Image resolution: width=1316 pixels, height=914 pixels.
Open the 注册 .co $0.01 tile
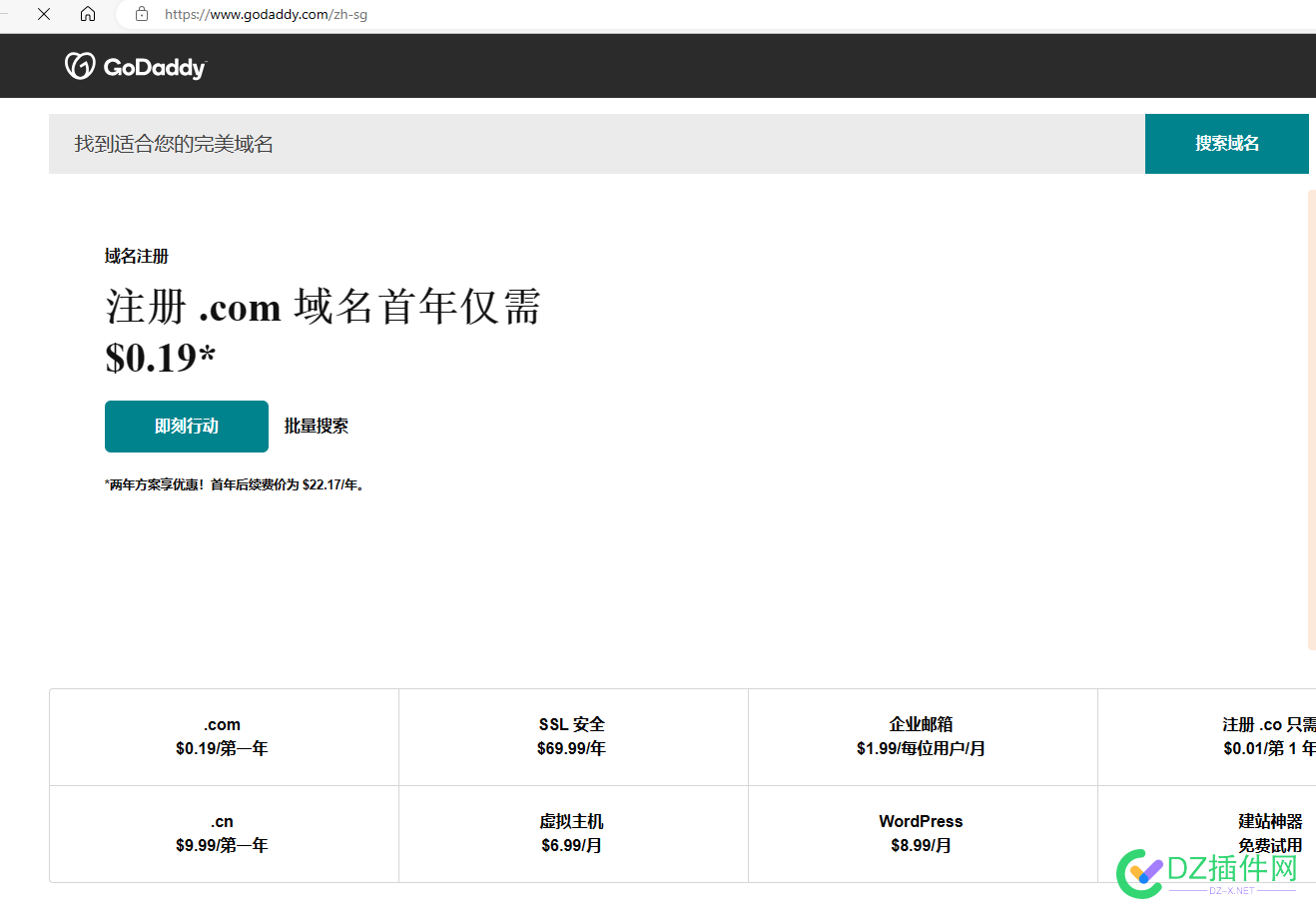1207,737
